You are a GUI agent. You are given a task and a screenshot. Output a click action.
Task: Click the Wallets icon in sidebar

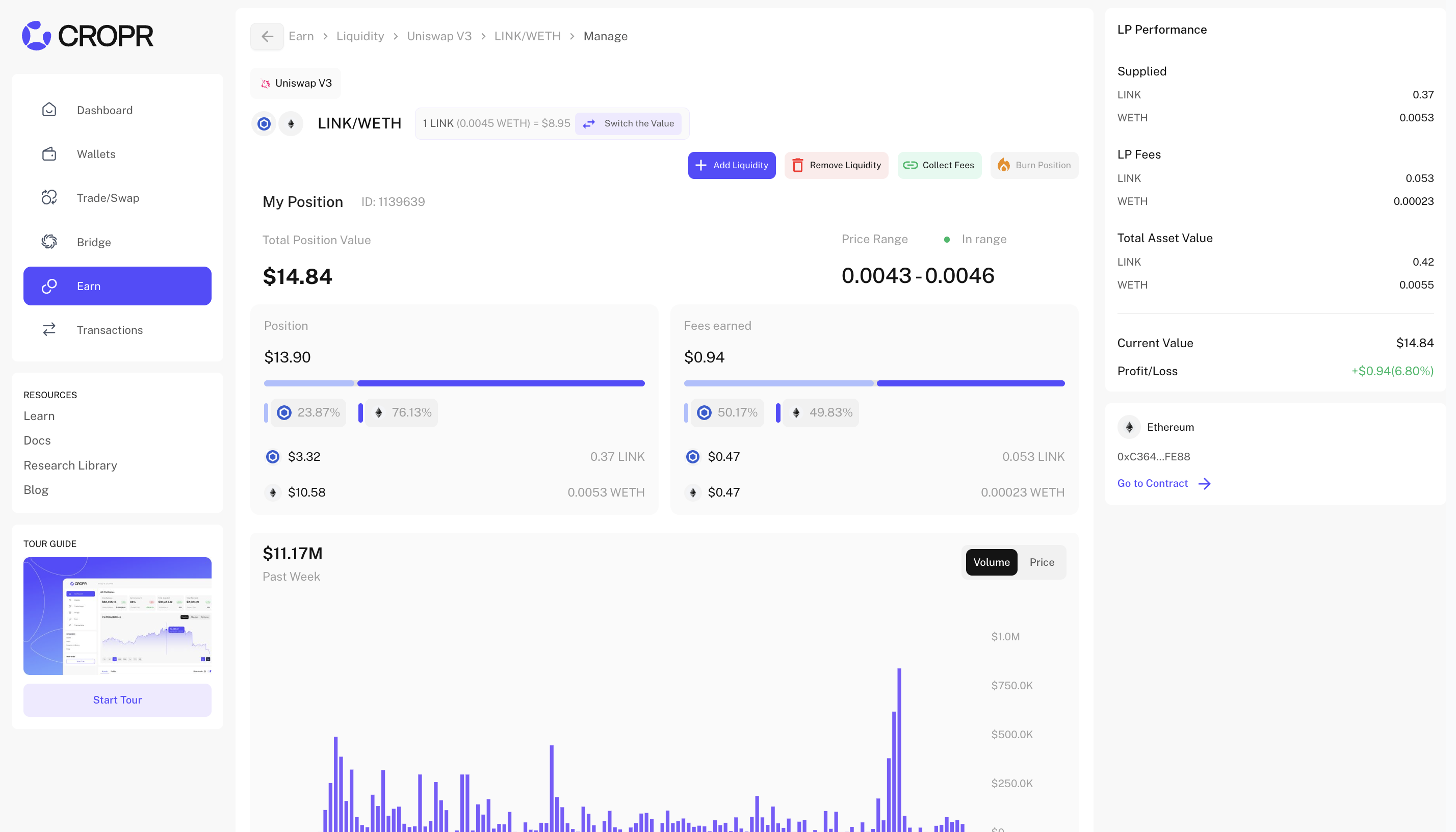(x=49, y=154)
